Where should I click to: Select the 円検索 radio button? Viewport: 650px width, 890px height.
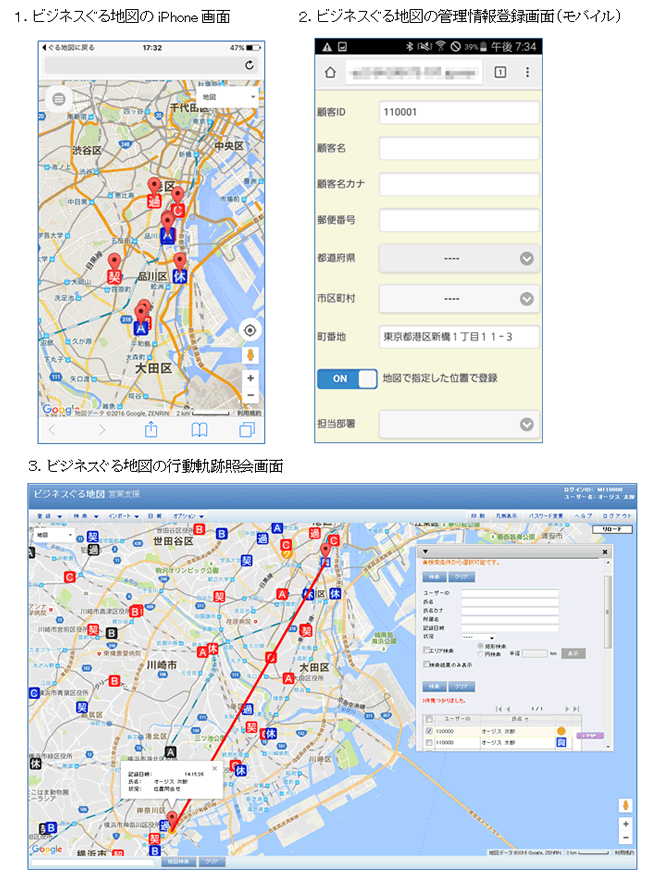pyautogui.click(x=480, y=654)
